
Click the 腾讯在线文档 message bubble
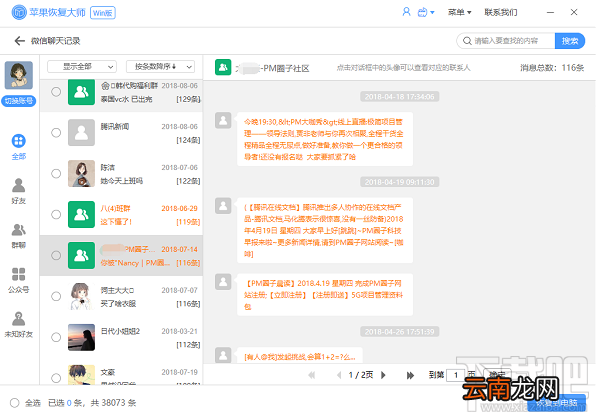click(x=325, y=230)
